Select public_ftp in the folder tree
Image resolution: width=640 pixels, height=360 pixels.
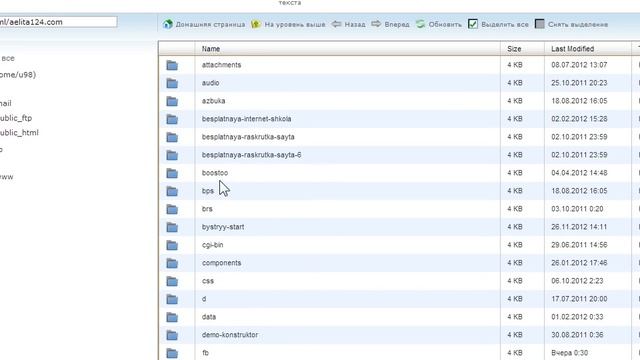pyautogui.click(x=16, y=118)
